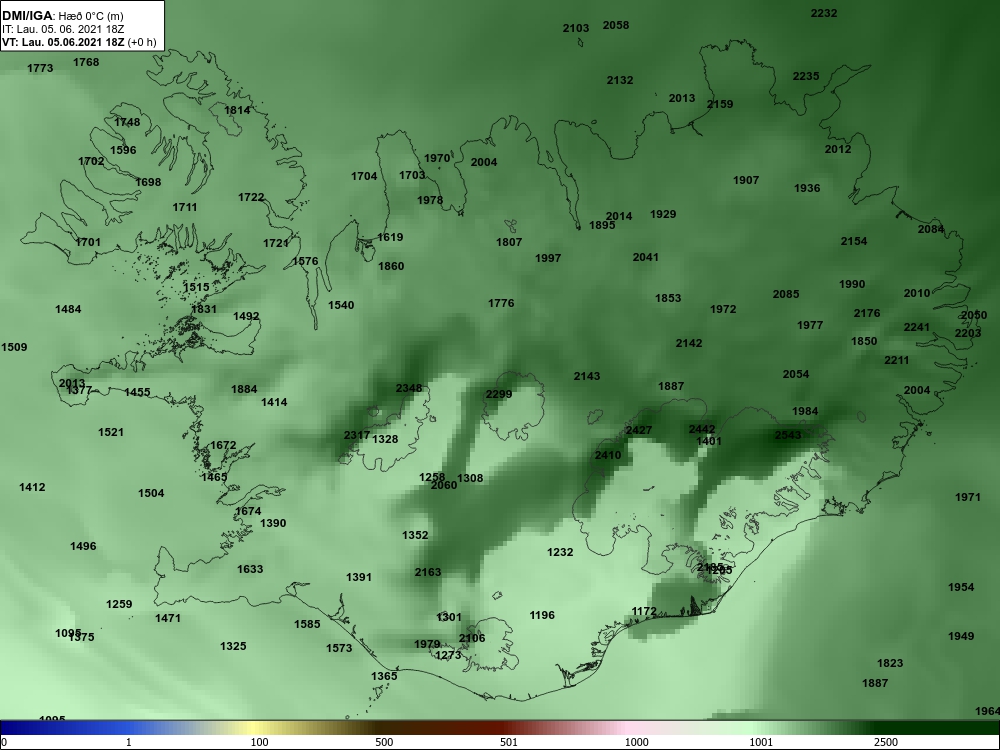
Task: Click the map value 1971
Action: click(967, 497)
